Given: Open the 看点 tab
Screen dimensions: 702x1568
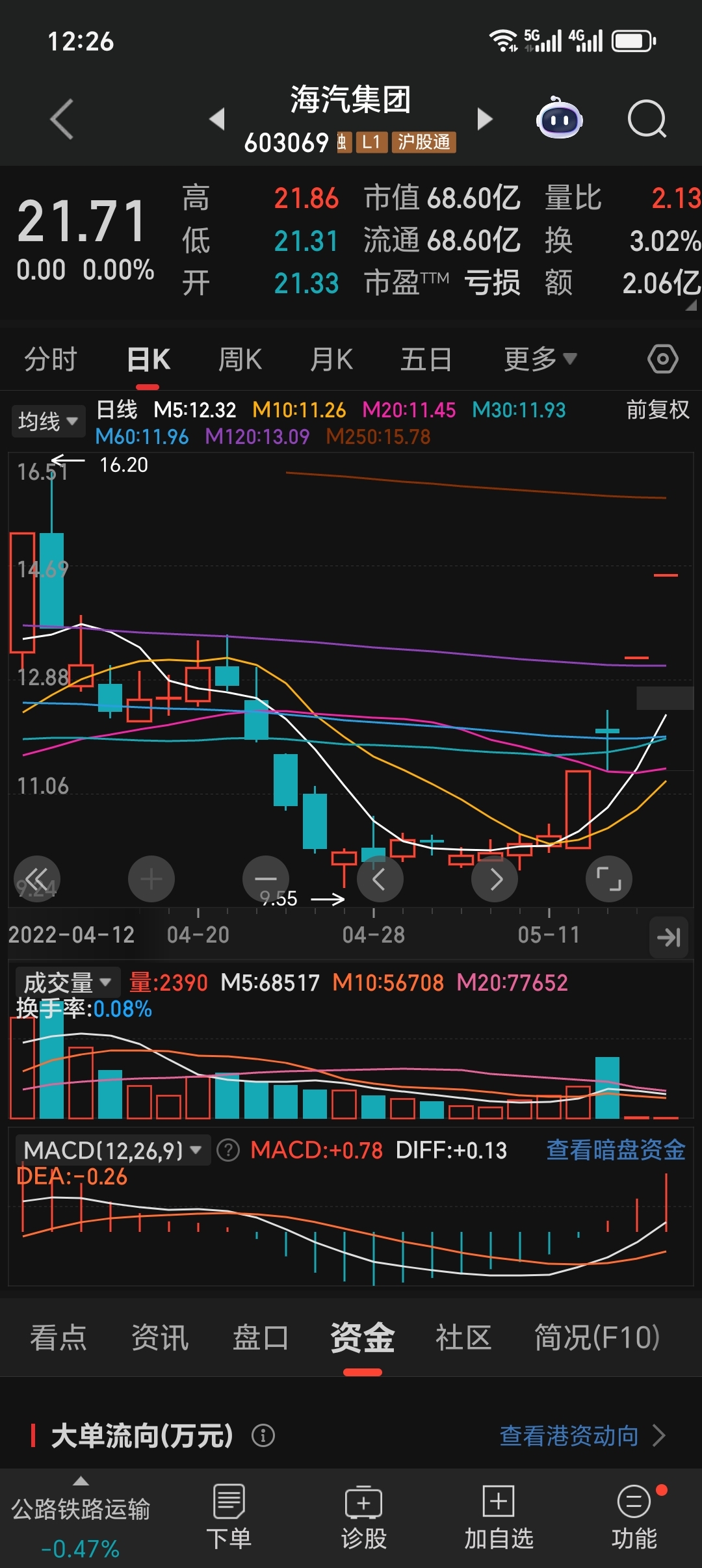Looking at the screenshot, I should pyautogui.click(x=58, y=1338).
